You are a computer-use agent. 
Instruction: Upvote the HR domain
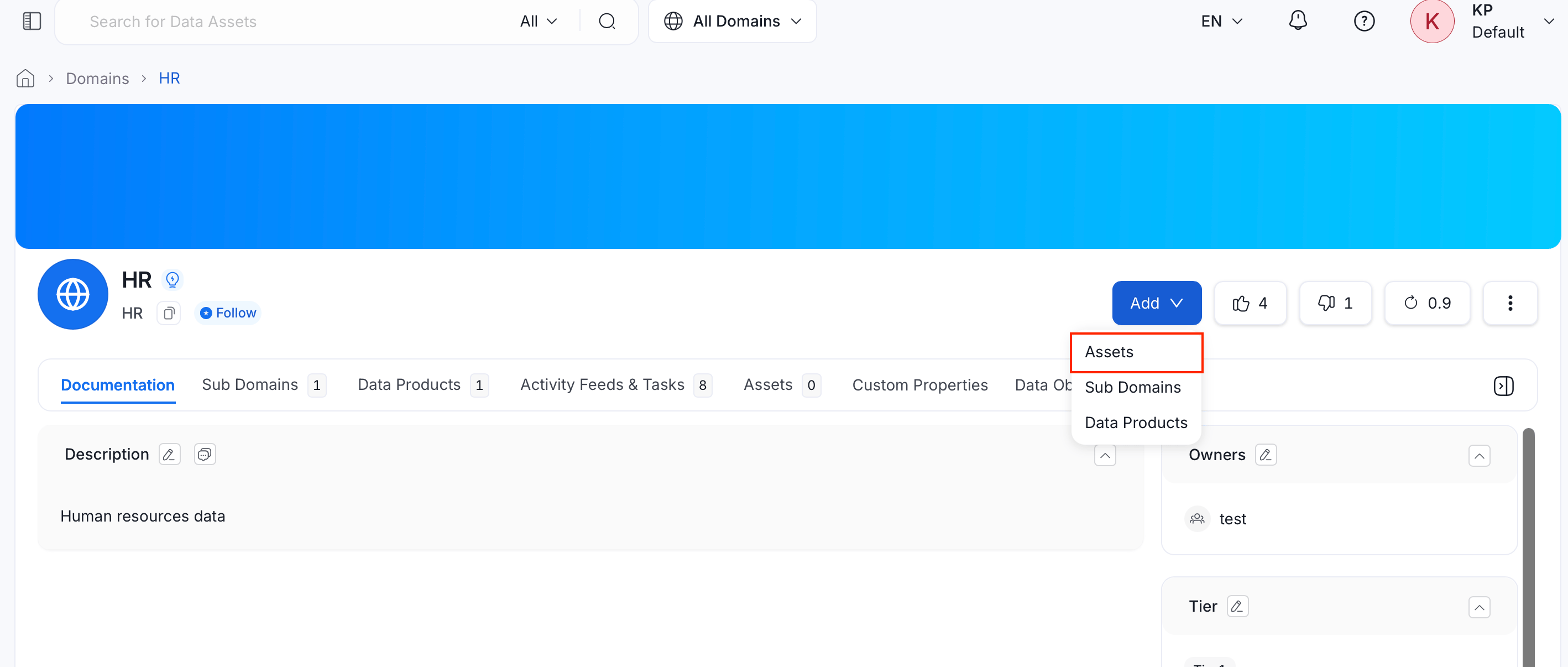(x=1250, y=303)
